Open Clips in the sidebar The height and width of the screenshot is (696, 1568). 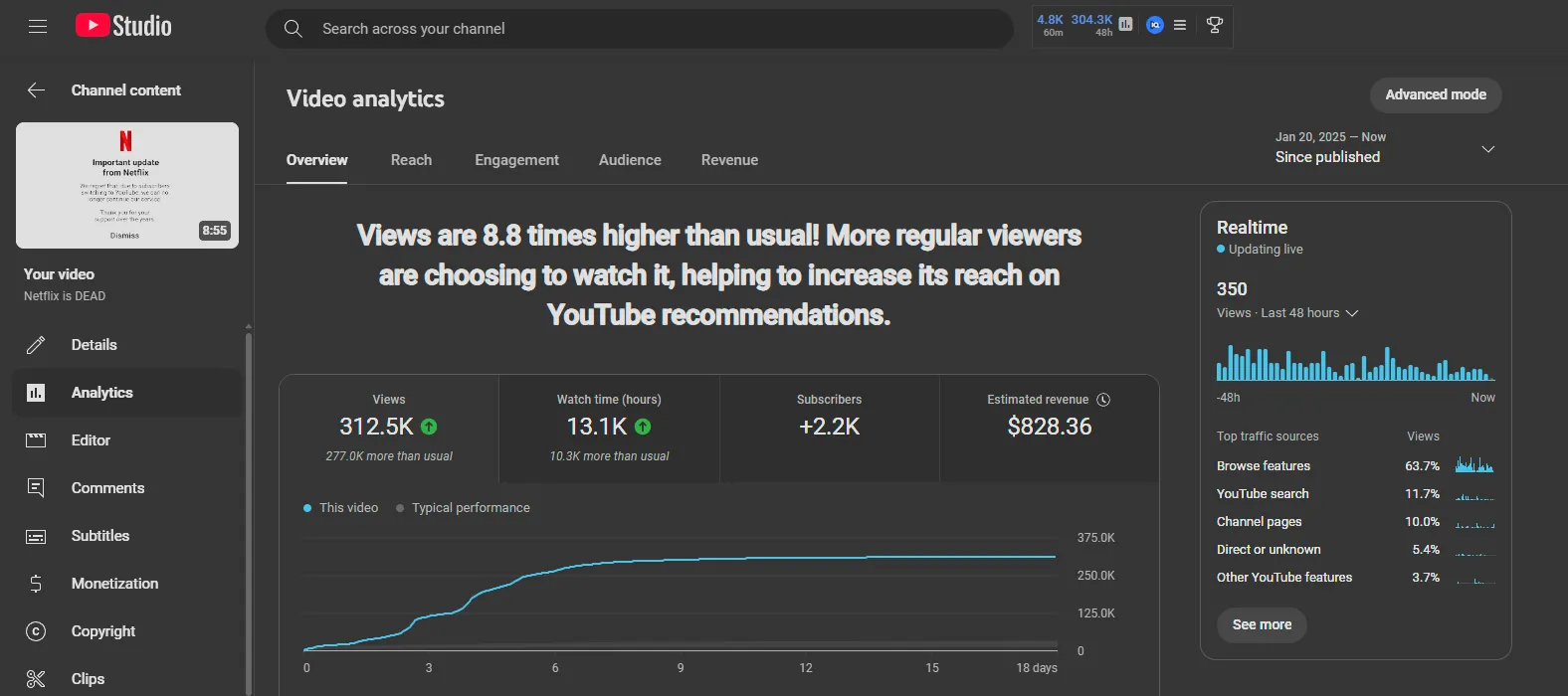127,679
